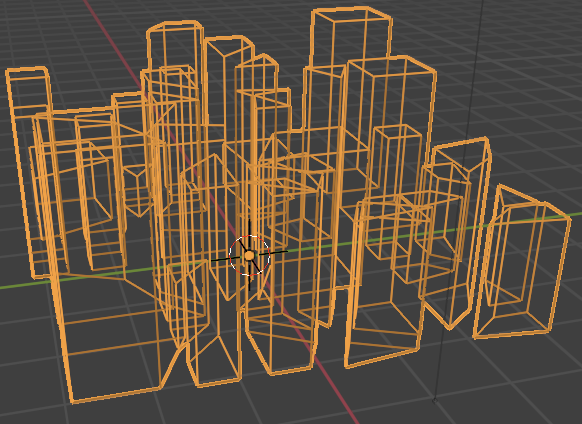The height and width of the screenshot is (424, 582).
Task: Click the bottom endpoint of the dark vertical line
Action: tap(434, 400)
